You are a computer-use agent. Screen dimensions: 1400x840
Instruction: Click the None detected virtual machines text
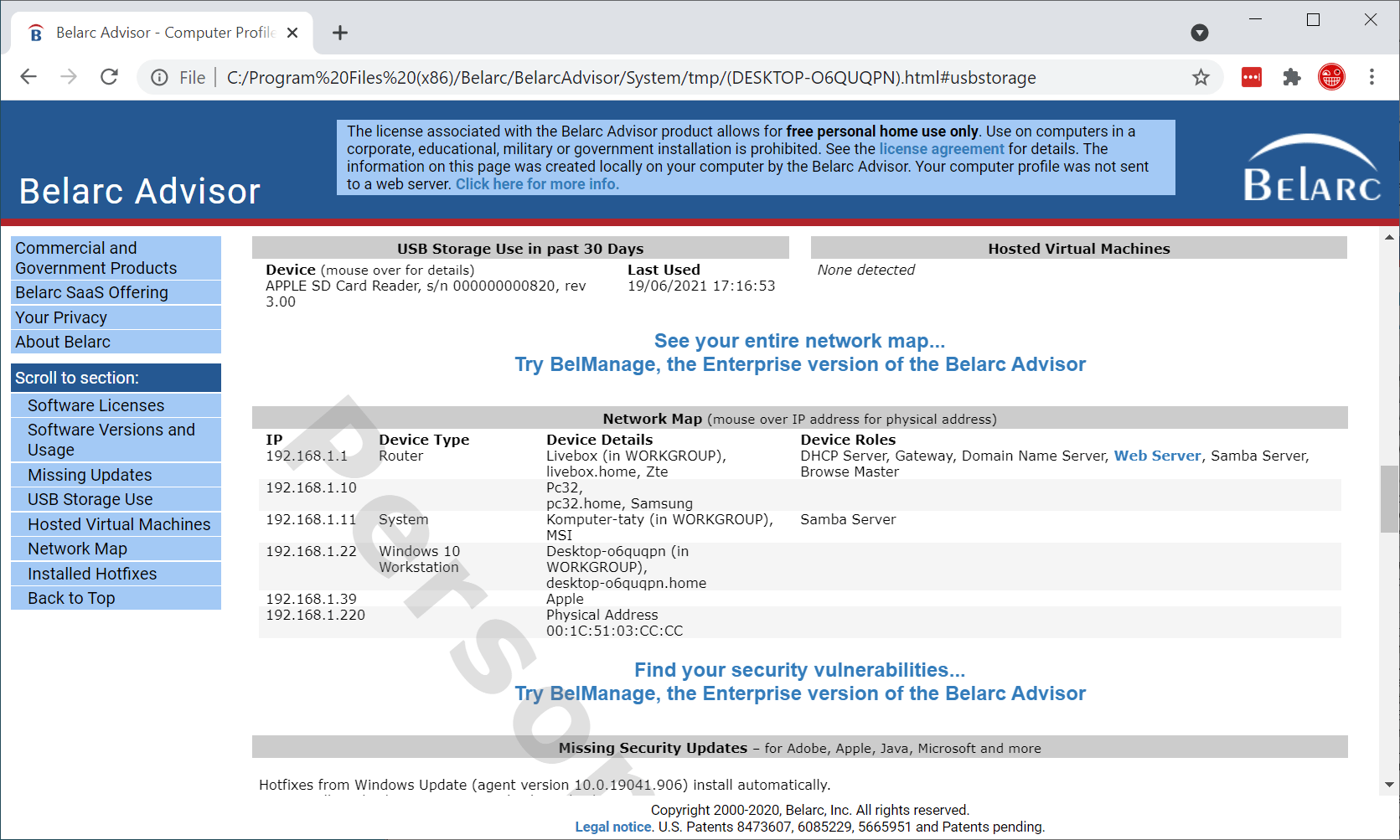click(865, 270)
